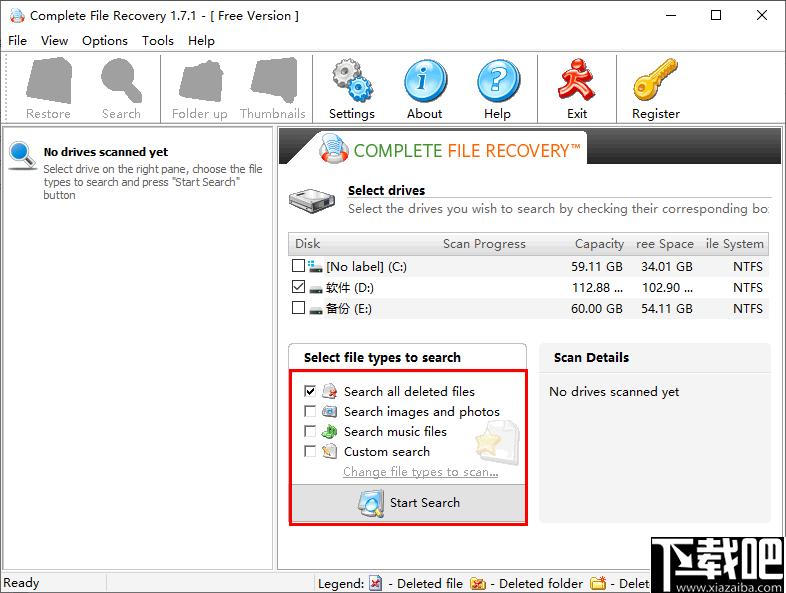This screenshot has height=593, width=786.
Task: Click the Folder up toolbar icon
Action: (x=200, y=81)
